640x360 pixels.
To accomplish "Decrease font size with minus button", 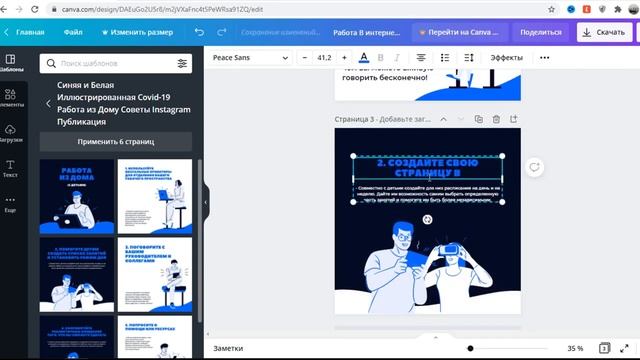I will click(x=304, y=58).
